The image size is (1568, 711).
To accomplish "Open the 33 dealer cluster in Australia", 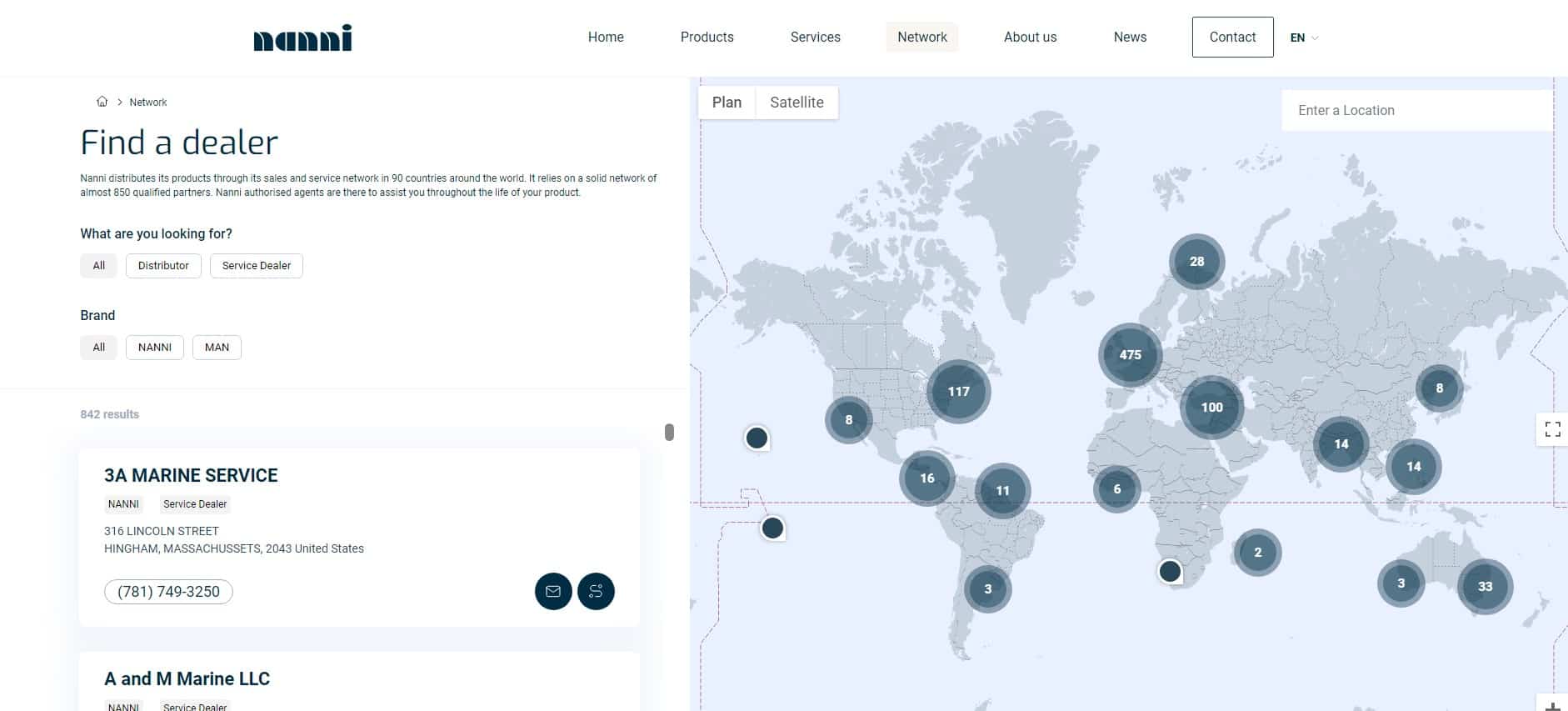I will [1485, 586].
